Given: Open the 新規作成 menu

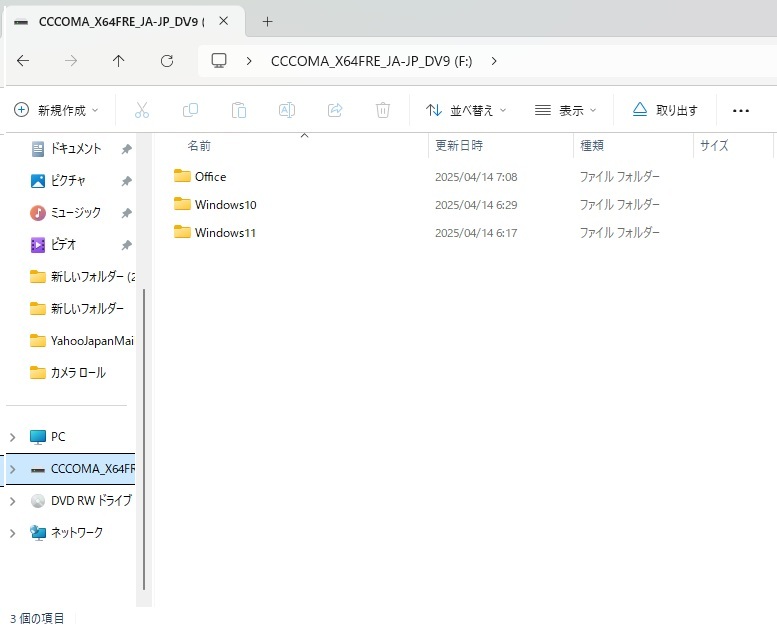Looking at the screenshot, I should click(56, 110).
